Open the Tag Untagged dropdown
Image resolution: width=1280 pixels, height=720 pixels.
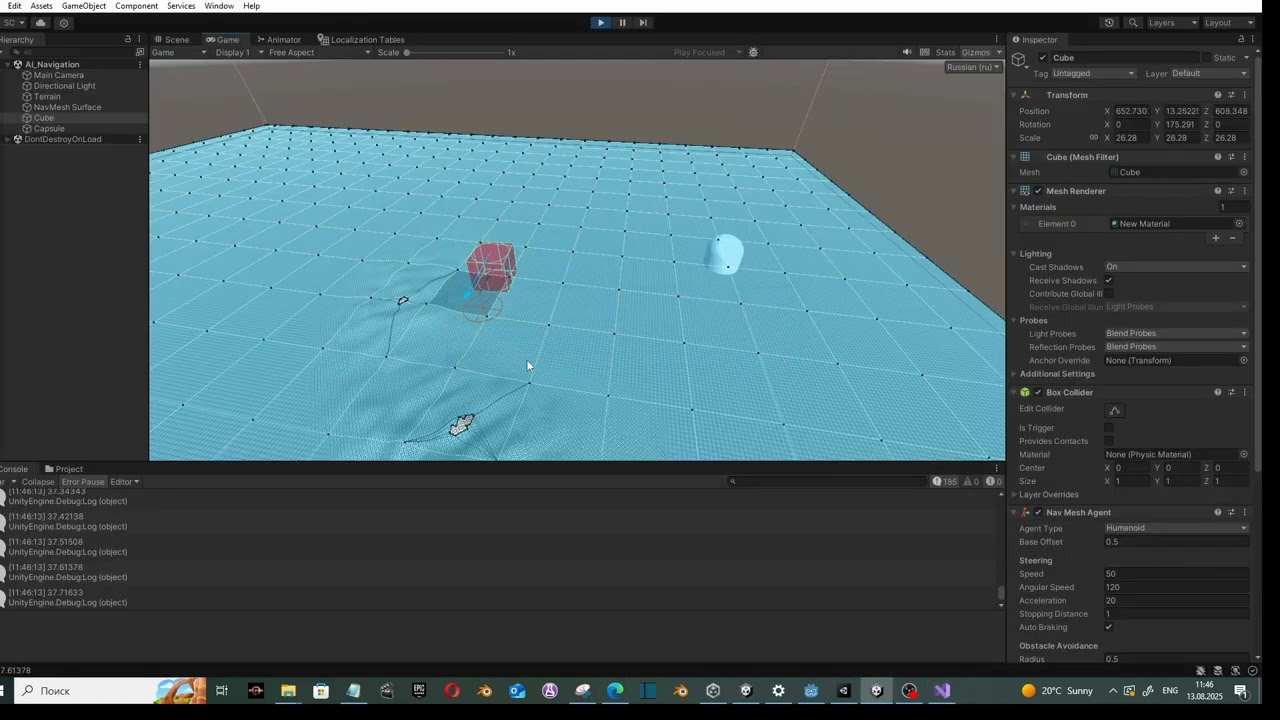(x=1093, y=73)
